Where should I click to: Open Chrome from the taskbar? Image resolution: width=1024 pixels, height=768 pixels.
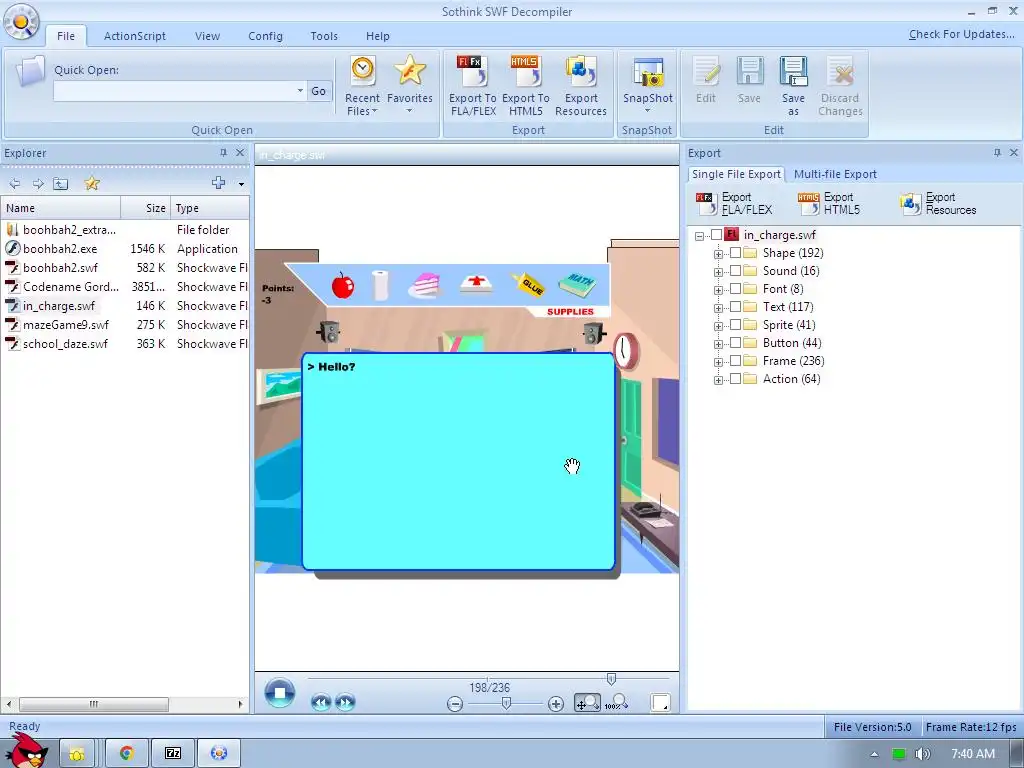[126, 754]
